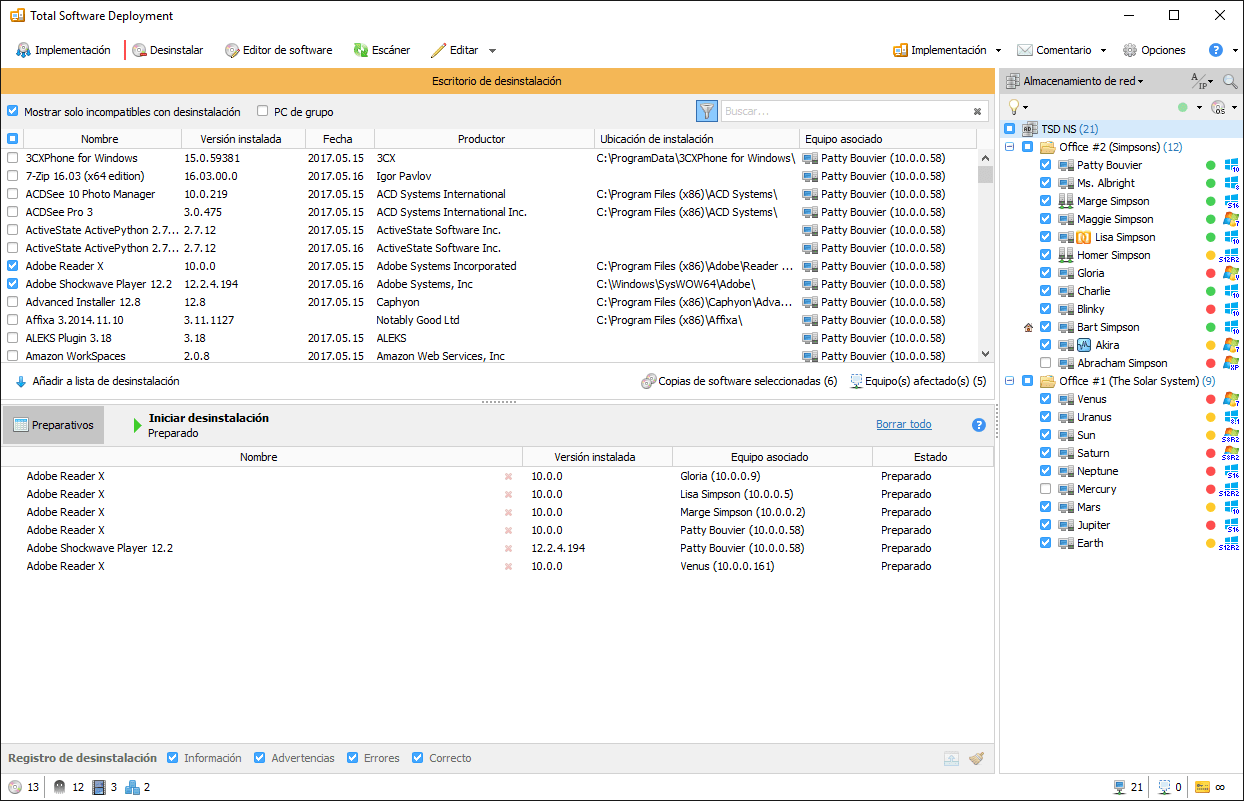
Task: Collapse the Office #2 (Simpsons) group
Action: 1009,147
